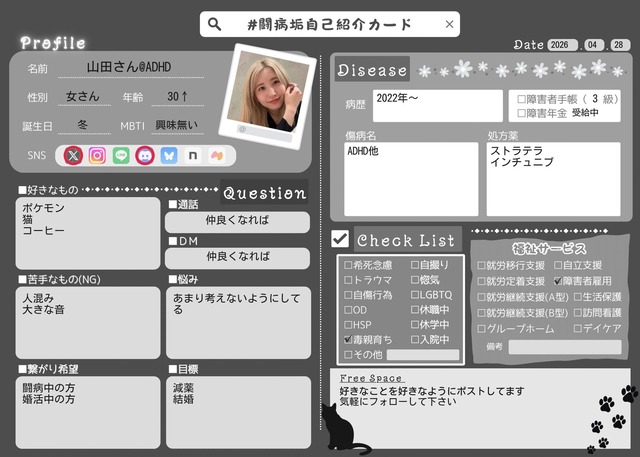The height and width of the screenshot is (457, 640).
Task: Check the 障害年金 checkbox
Action: 521,113
